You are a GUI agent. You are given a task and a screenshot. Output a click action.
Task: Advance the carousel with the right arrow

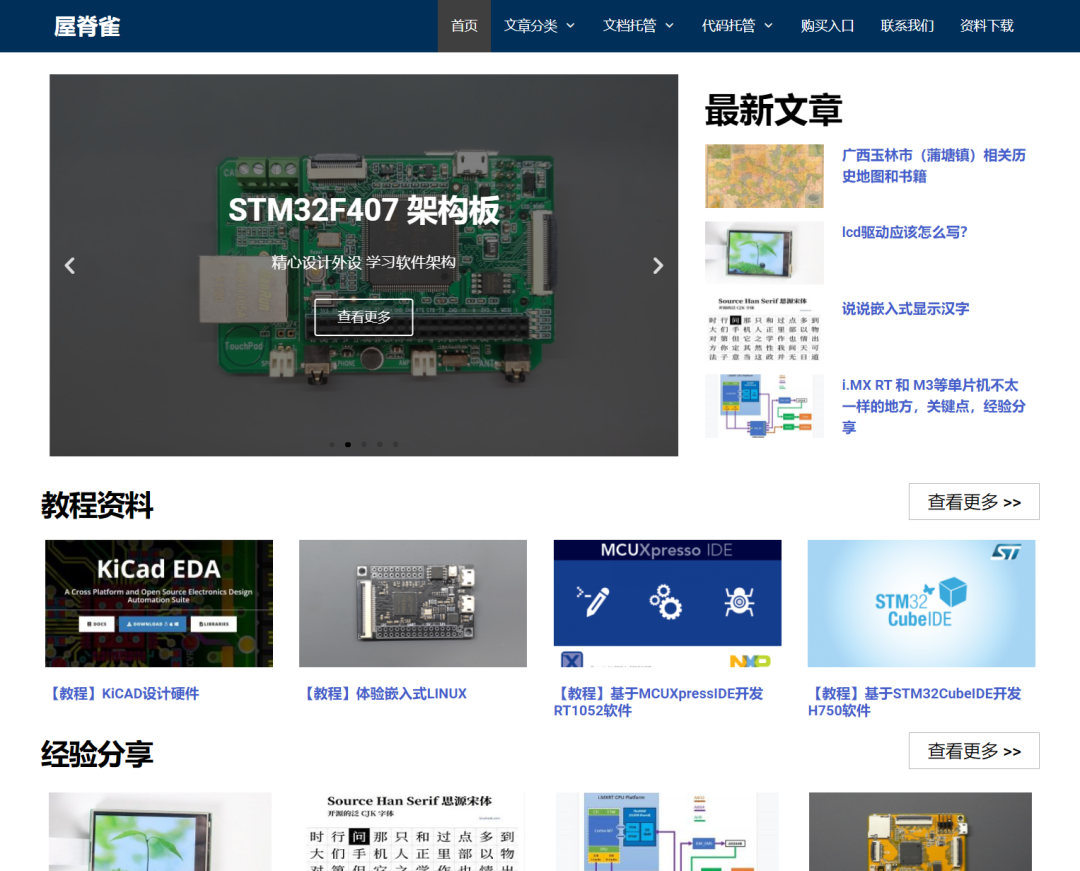click(x=658, y=266)
